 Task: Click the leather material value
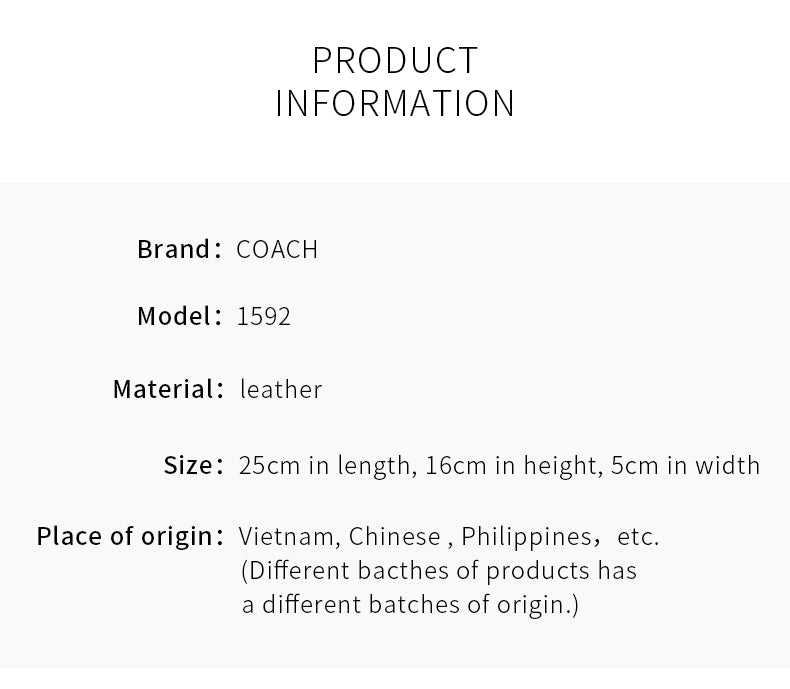click(x=281, y=389)
